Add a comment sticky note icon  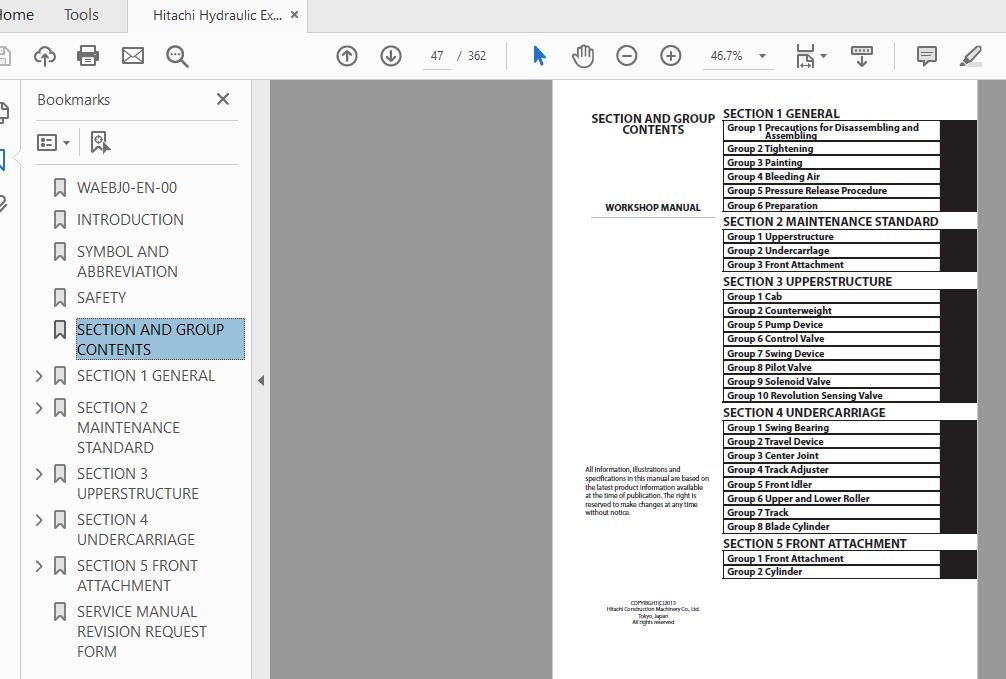coord(926,56)
